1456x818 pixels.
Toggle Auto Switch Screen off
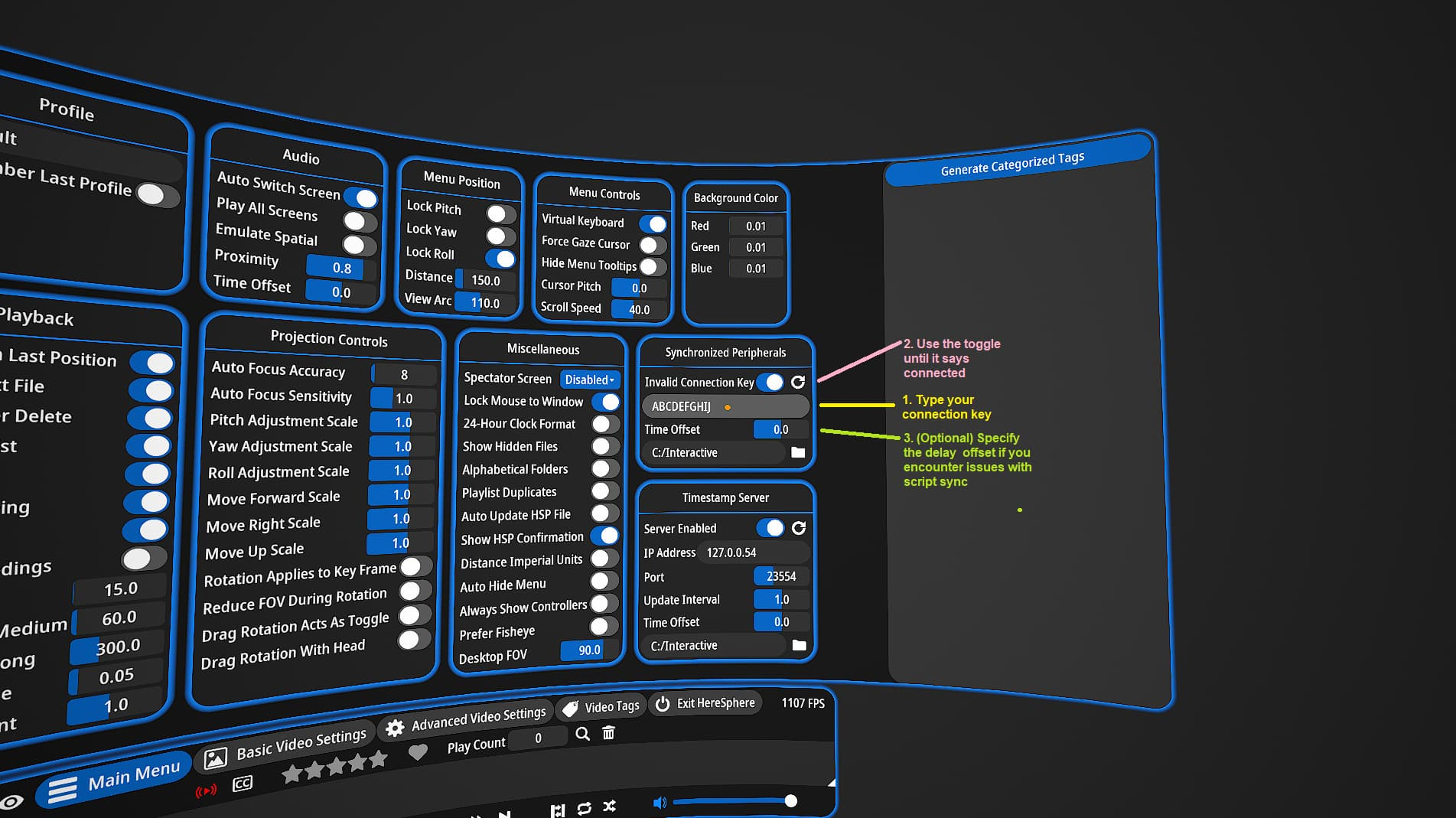[361, 197]
